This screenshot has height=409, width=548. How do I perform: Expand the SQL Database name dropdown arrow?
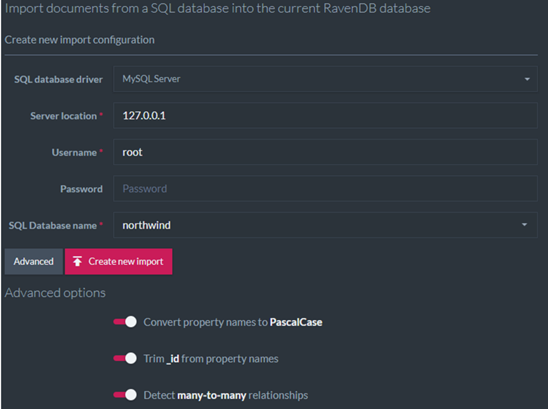[x=524, y=225]
